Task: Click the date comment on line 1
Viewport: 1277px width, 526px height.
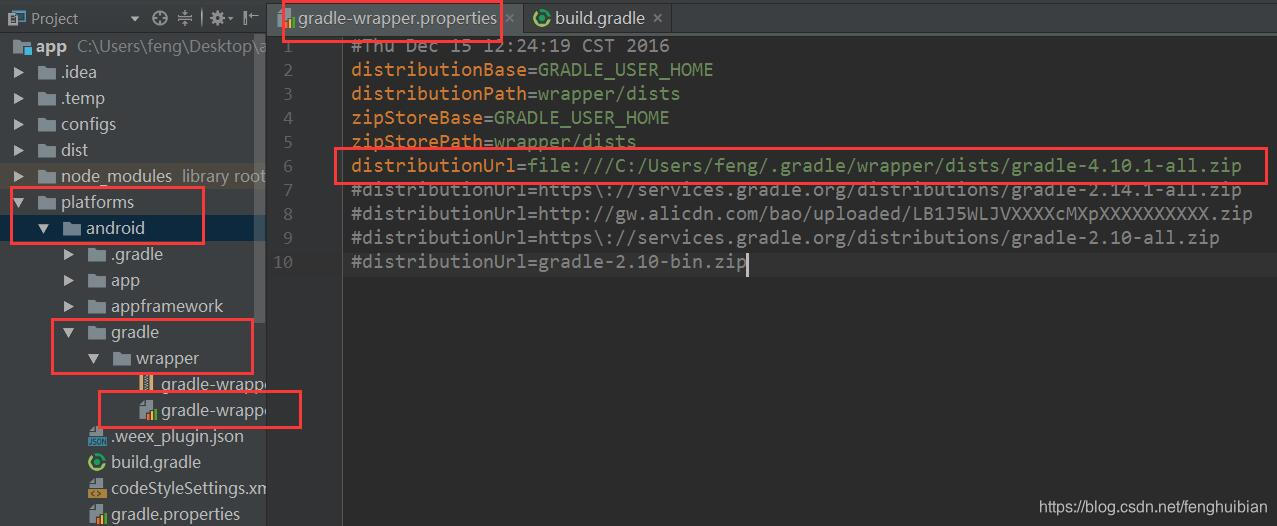Action: click(x=510, y=45)
